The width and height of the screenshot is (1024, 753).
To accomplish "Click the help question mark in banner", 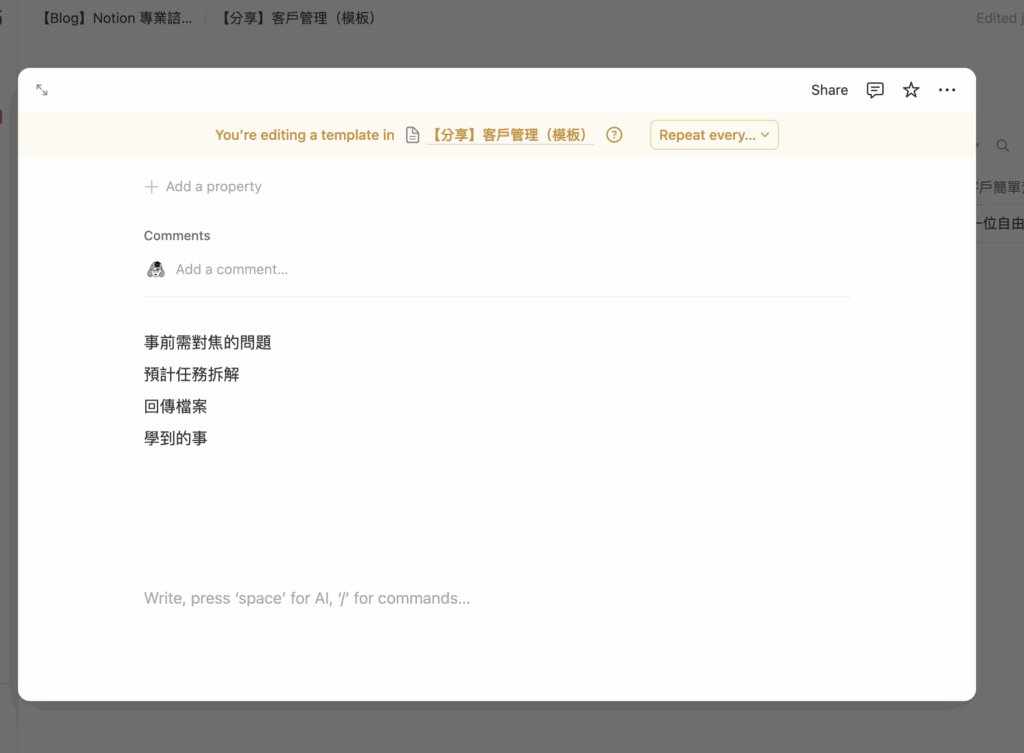I will [x=614, y=135].
